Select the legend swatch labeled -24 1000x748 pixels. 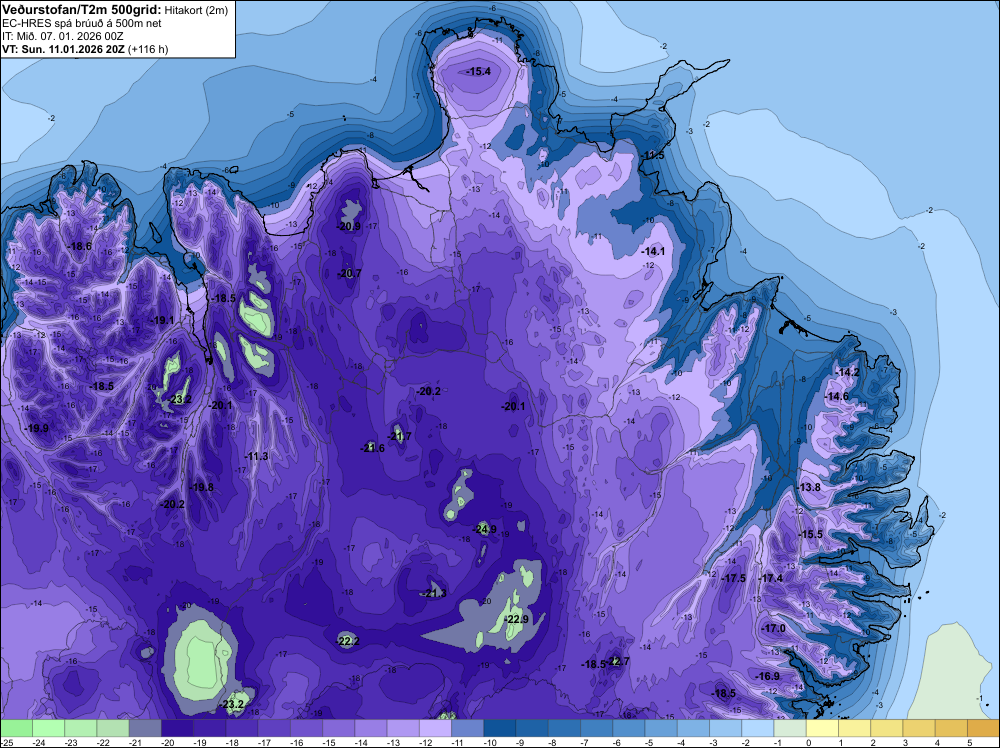pyautogui.click(x=48, y=728)
